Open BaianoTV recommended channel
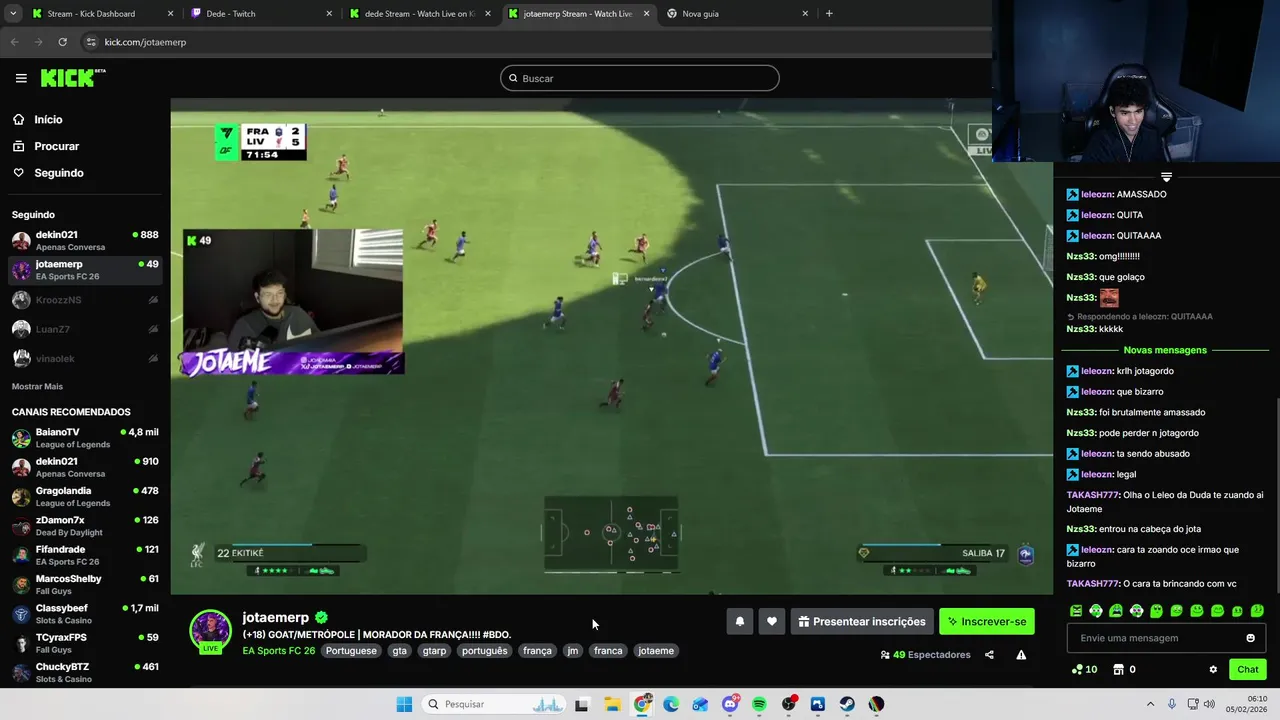1280x720 pixels. coord(85,438)
